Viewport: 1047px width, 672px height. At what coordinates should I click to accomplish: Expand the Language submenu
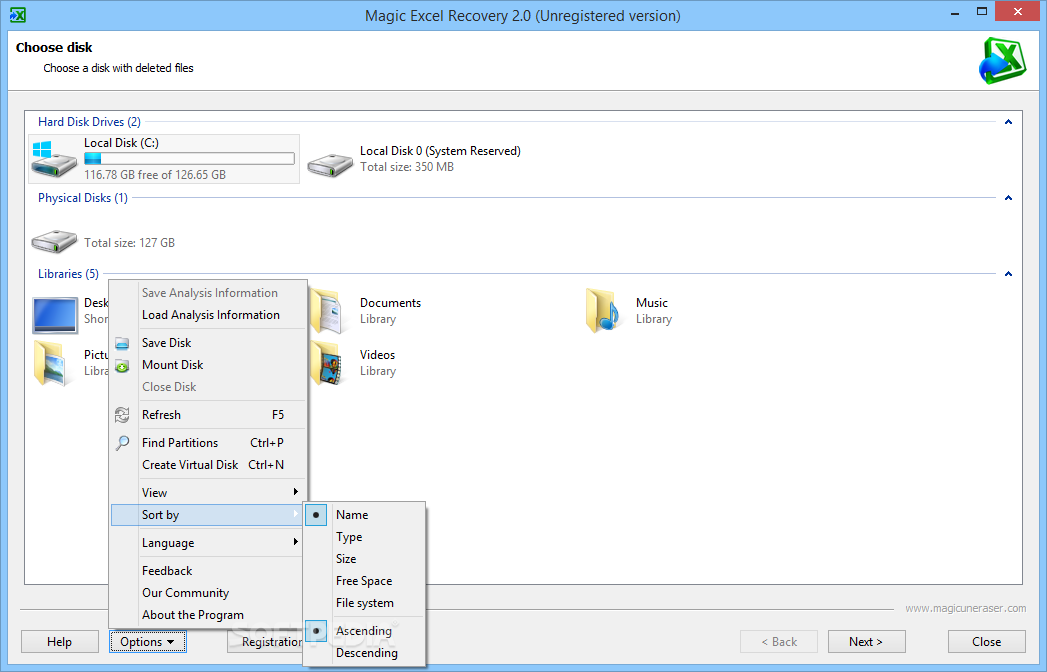coord(208,543)
